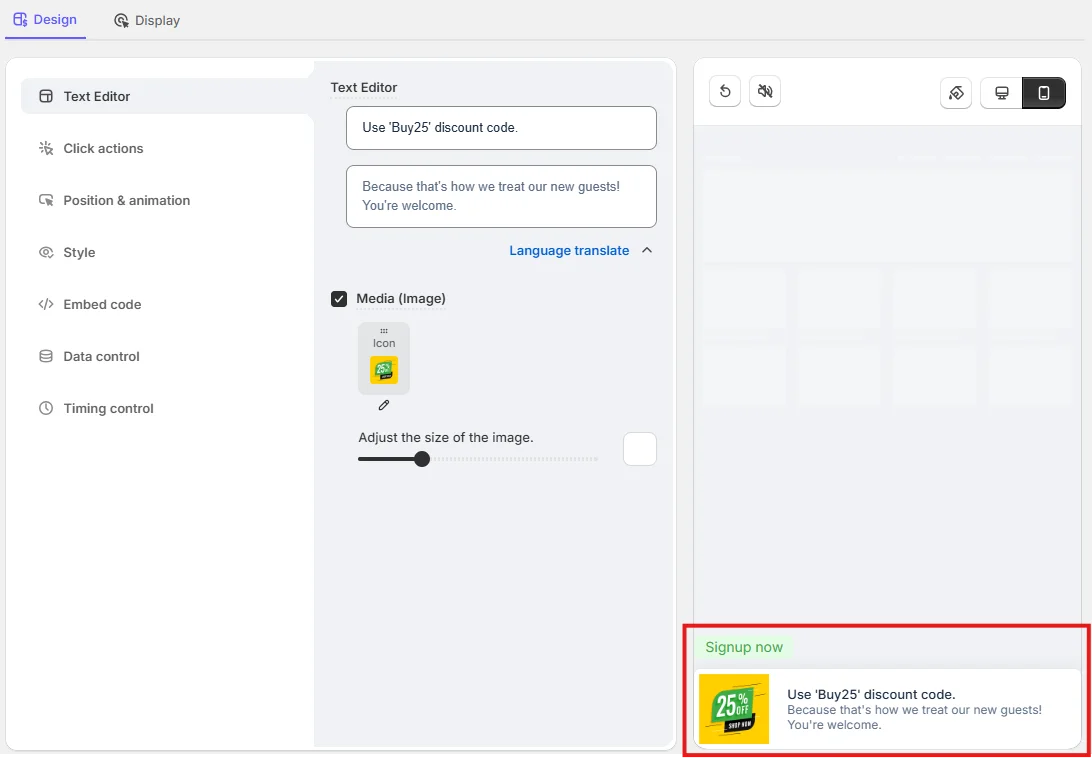Viewport: 1092px width, 758px height.
Task: Uncheck the Media (Image) checkbox
Action: pyautogui.click(x=339, y=299)
